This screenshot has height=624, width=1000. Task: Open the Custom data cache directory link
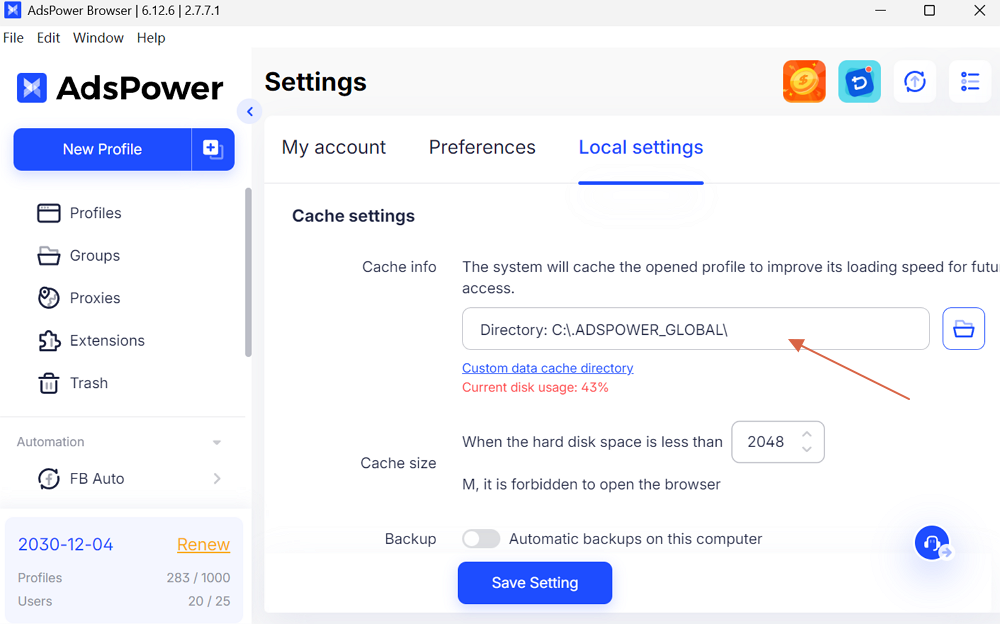tap(548, 368)
